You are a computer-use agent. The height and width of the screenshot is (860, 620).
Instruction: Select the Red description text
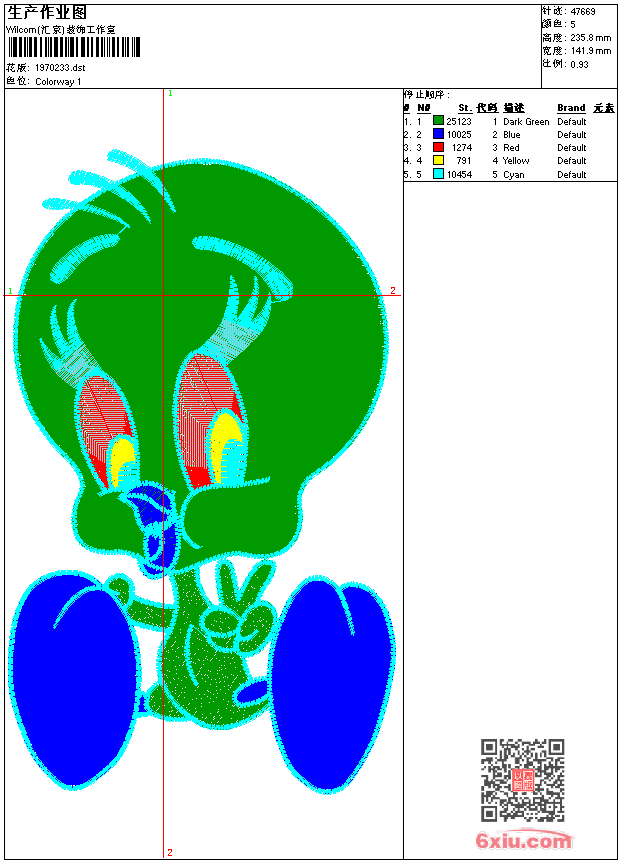point(511,148)
